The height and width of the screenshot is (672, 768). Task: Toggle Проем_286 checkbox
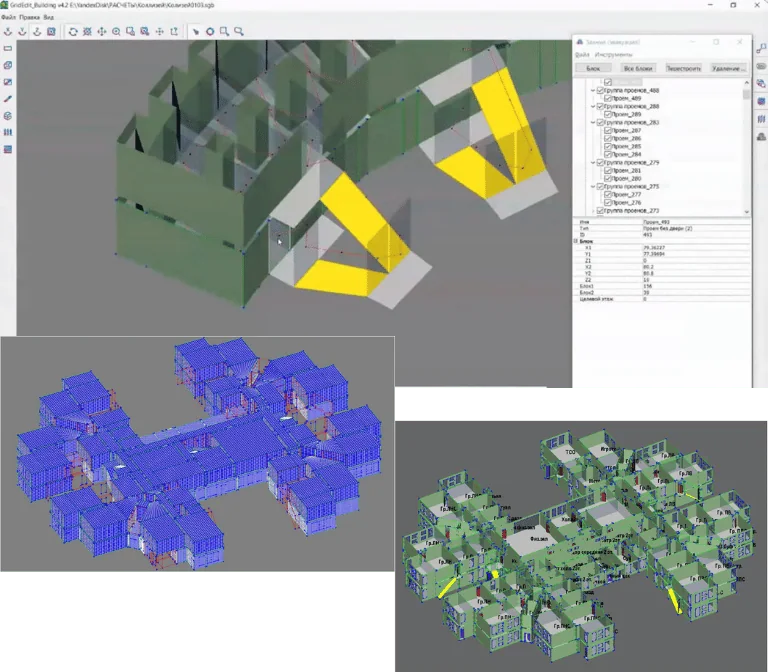(608, 139)
